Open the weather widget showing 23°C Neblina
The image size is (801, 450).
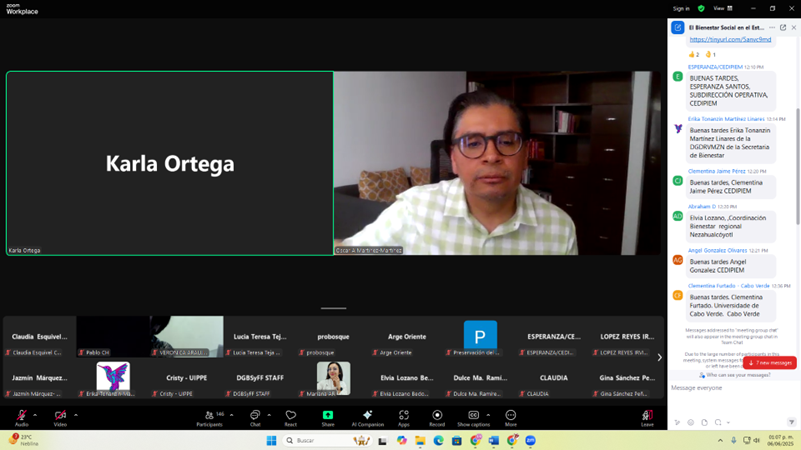[x=24, y=440]
